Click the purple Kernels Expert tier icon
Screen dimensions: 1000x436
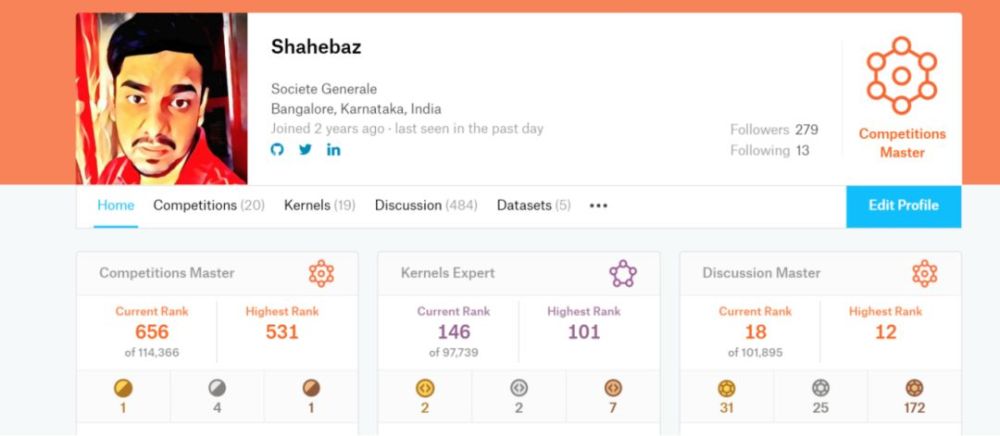coord(622,273)
